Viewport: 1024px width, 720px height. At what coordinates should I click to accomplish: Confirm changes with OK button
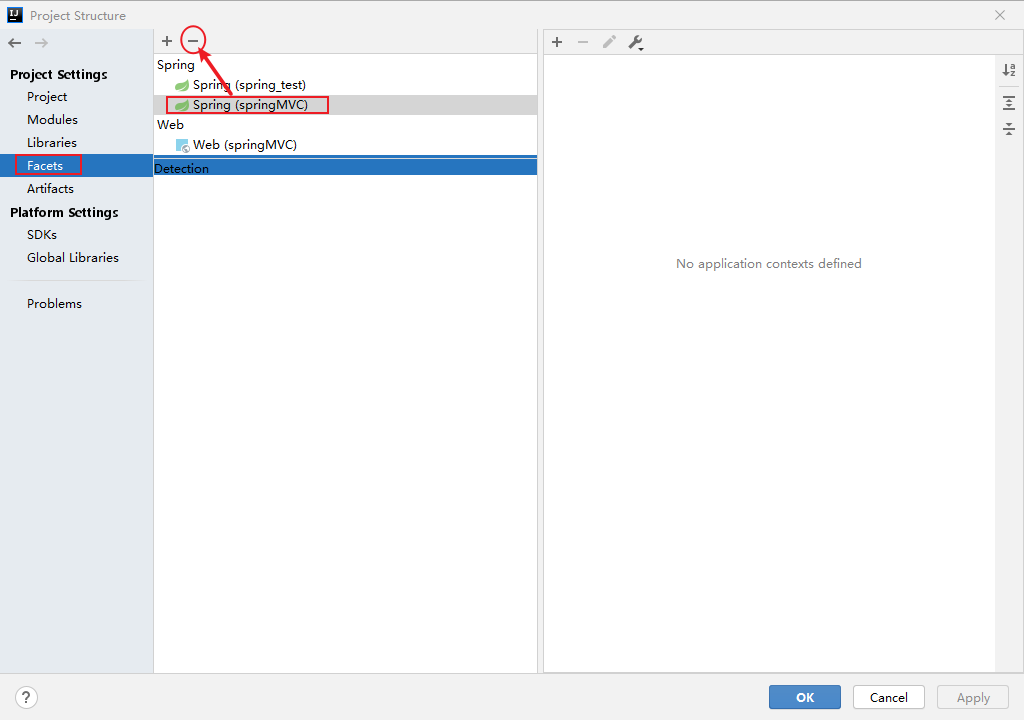(805, 697)
